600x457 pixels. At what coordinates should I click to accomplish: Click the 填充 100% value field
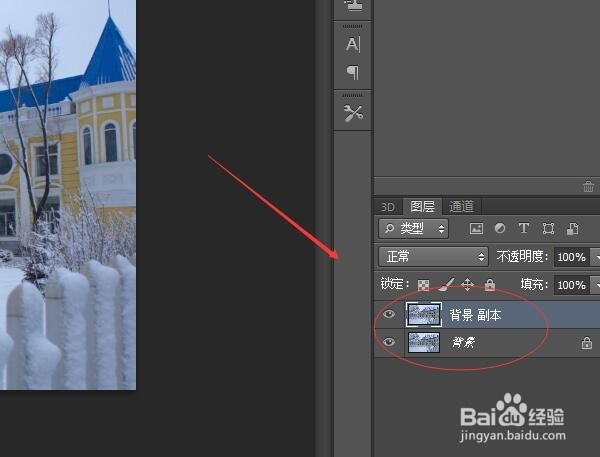pyautogui.click(x=572, y=285)
